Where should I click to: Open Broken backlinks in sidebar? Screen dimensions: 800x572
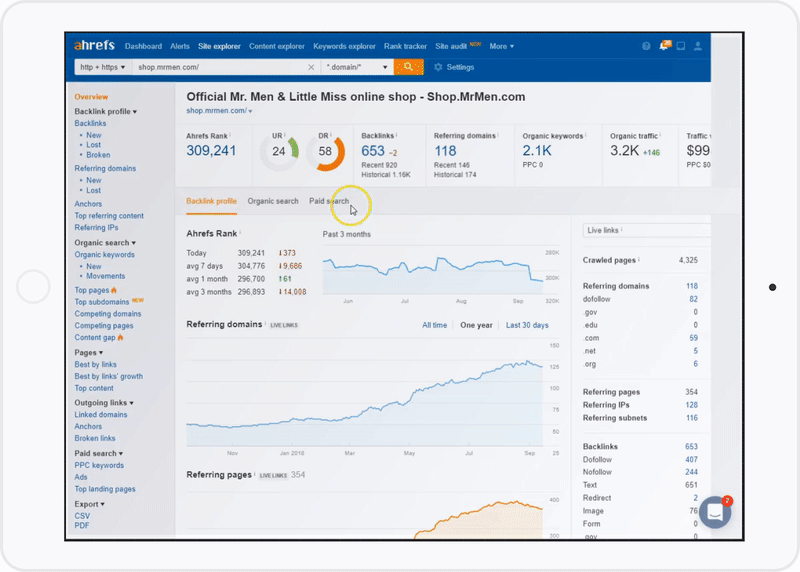pos(98,155)
